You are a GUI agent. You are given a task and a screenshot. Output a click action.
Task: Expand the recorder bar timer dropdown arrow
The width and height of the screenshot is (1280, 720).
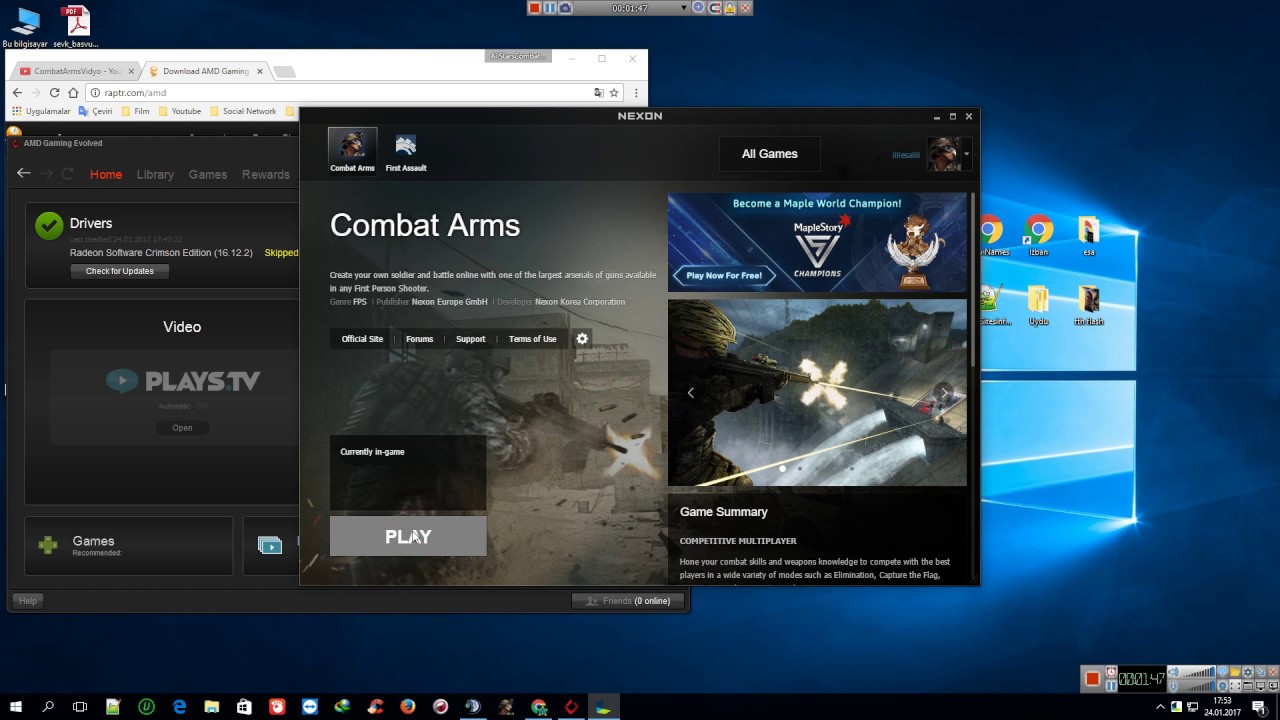pyautogui.click(x=684, y=8)
